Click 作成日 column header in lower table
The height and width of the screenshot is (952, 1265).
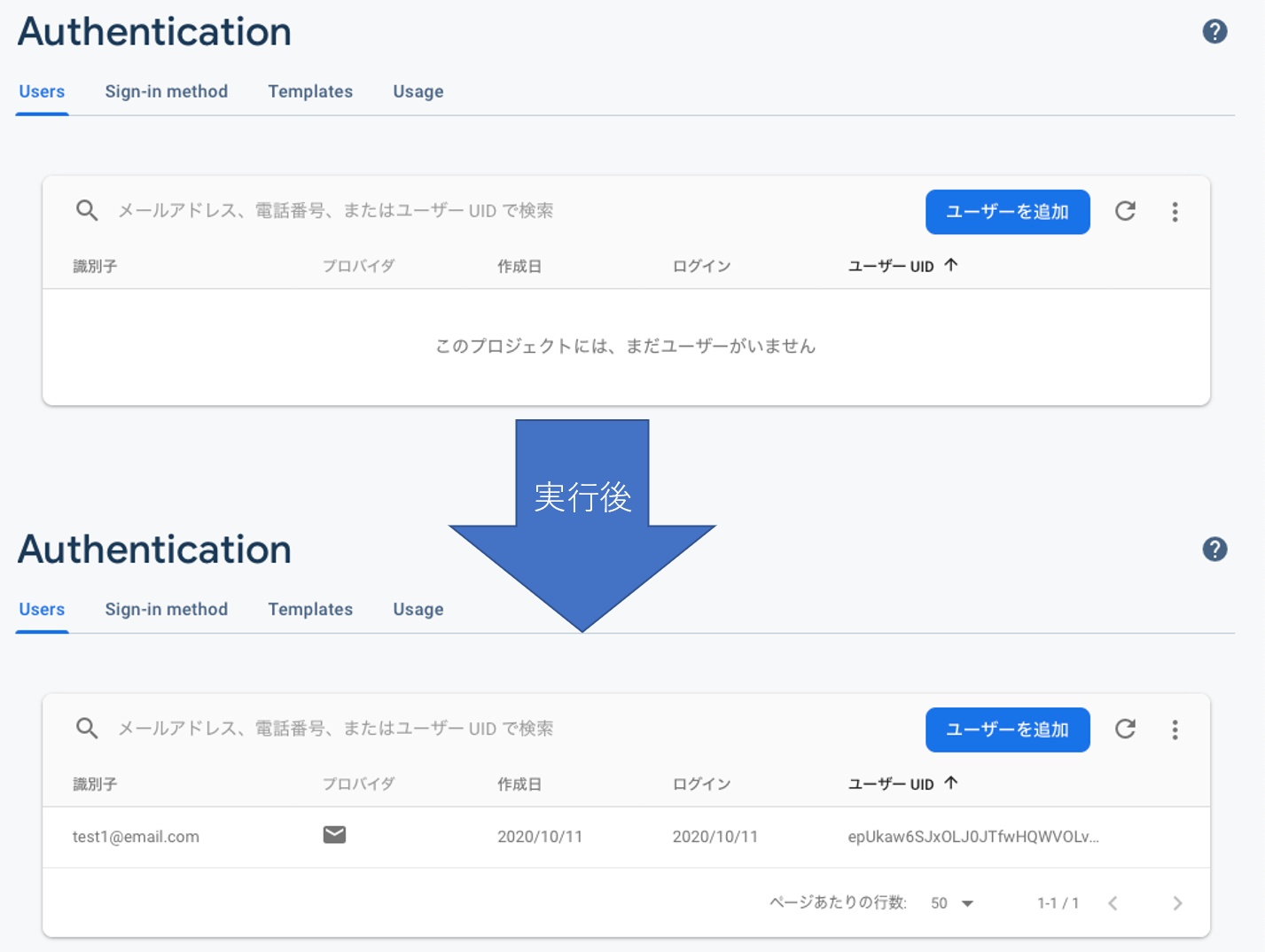(519, 784)
